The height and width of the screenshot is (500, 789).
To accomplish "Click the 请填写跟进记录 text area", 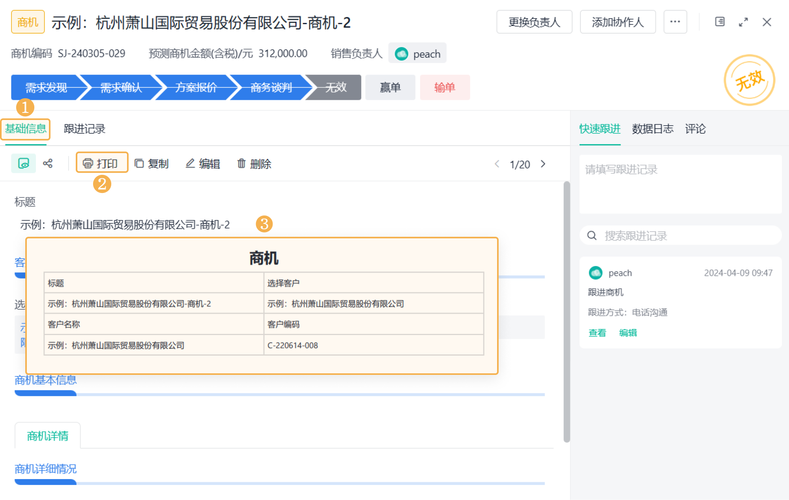I will tap(680, 184).
